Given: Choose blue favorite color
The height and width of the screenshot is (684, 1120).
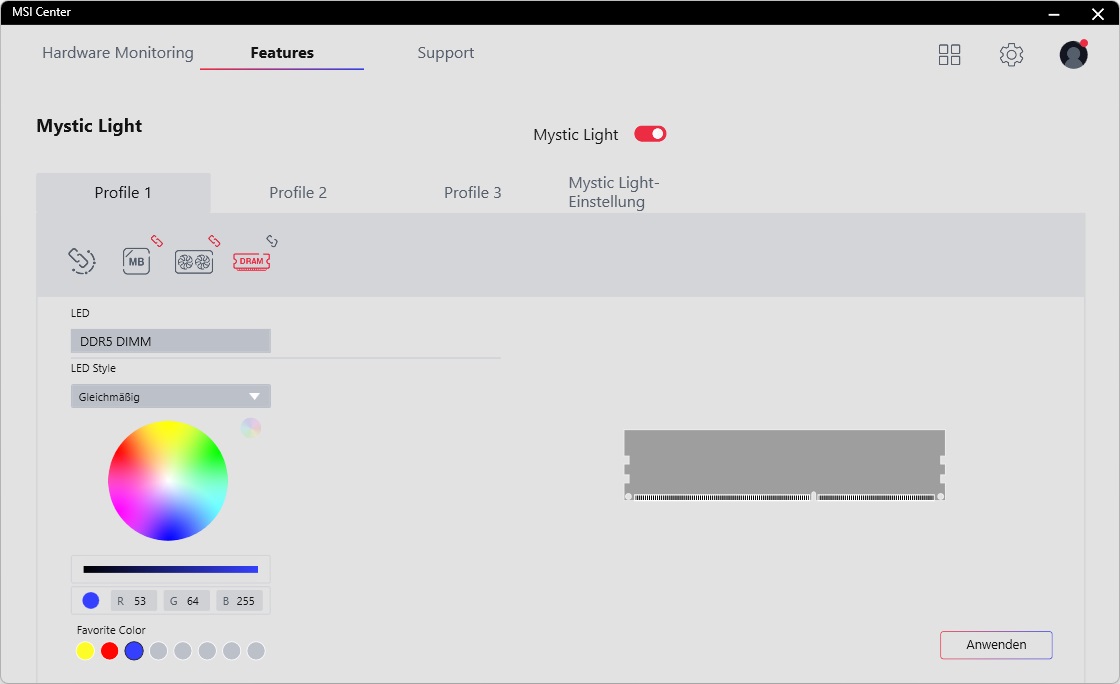Looking at the screenshot, I should click(x=134, y=650).
